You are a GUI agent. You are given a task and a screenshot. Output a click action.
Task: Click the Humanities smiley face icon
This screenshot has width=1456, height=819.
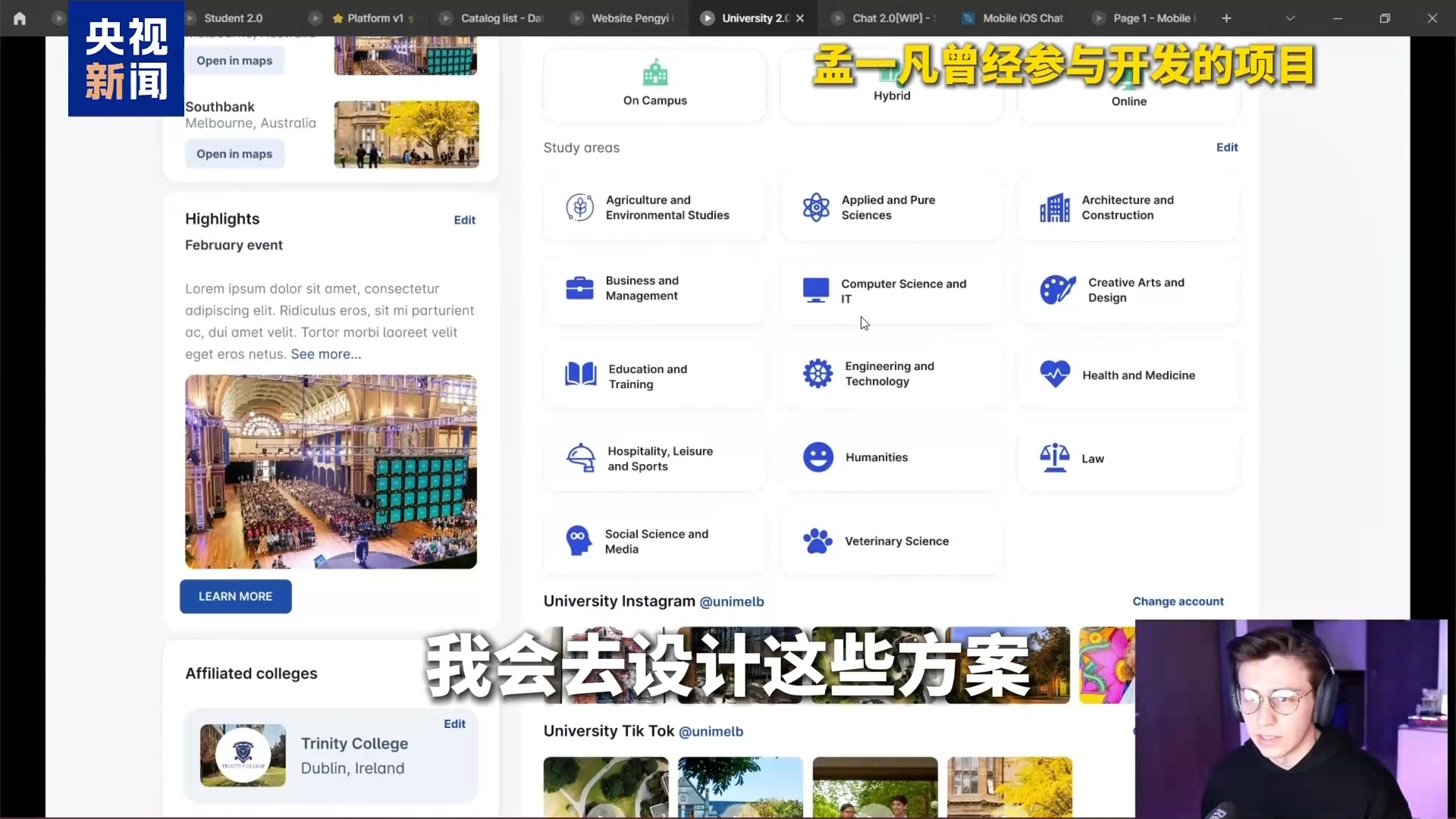[818, 457]
